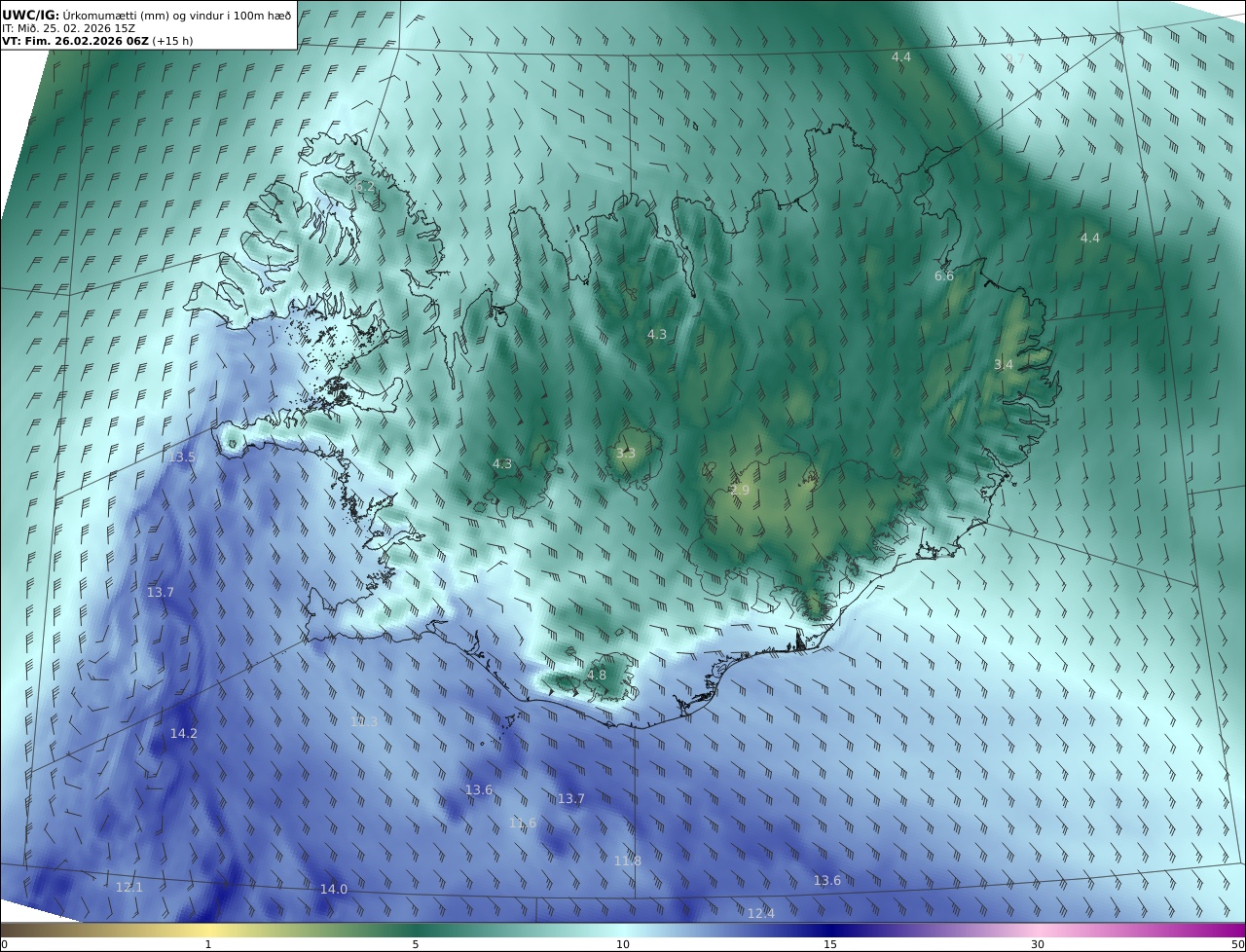This screenshot has height=952, width=1246.
Task: Click the colorbar tick label 15
Action: point(830,944)
